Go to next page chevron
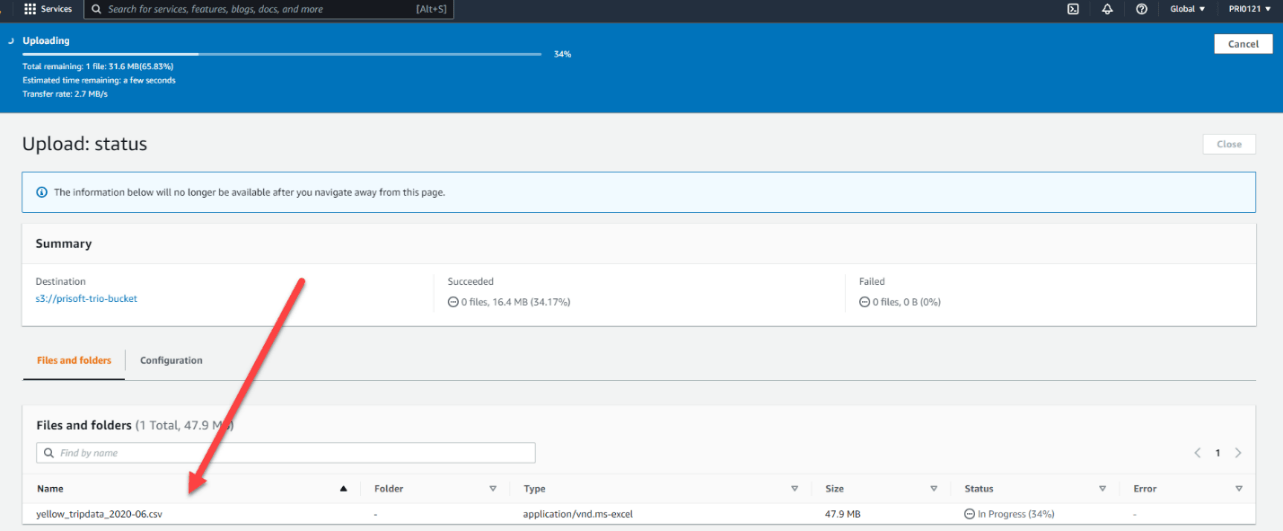Viewport: 1283px width, 531px height. click(x=1238, y=453)
